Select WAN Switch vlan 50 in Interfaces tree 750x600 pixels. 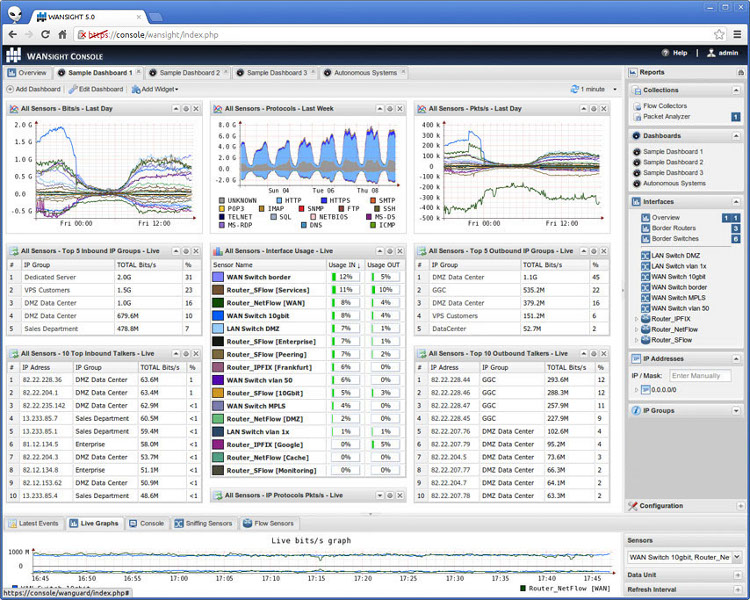[x=680, y=309]
